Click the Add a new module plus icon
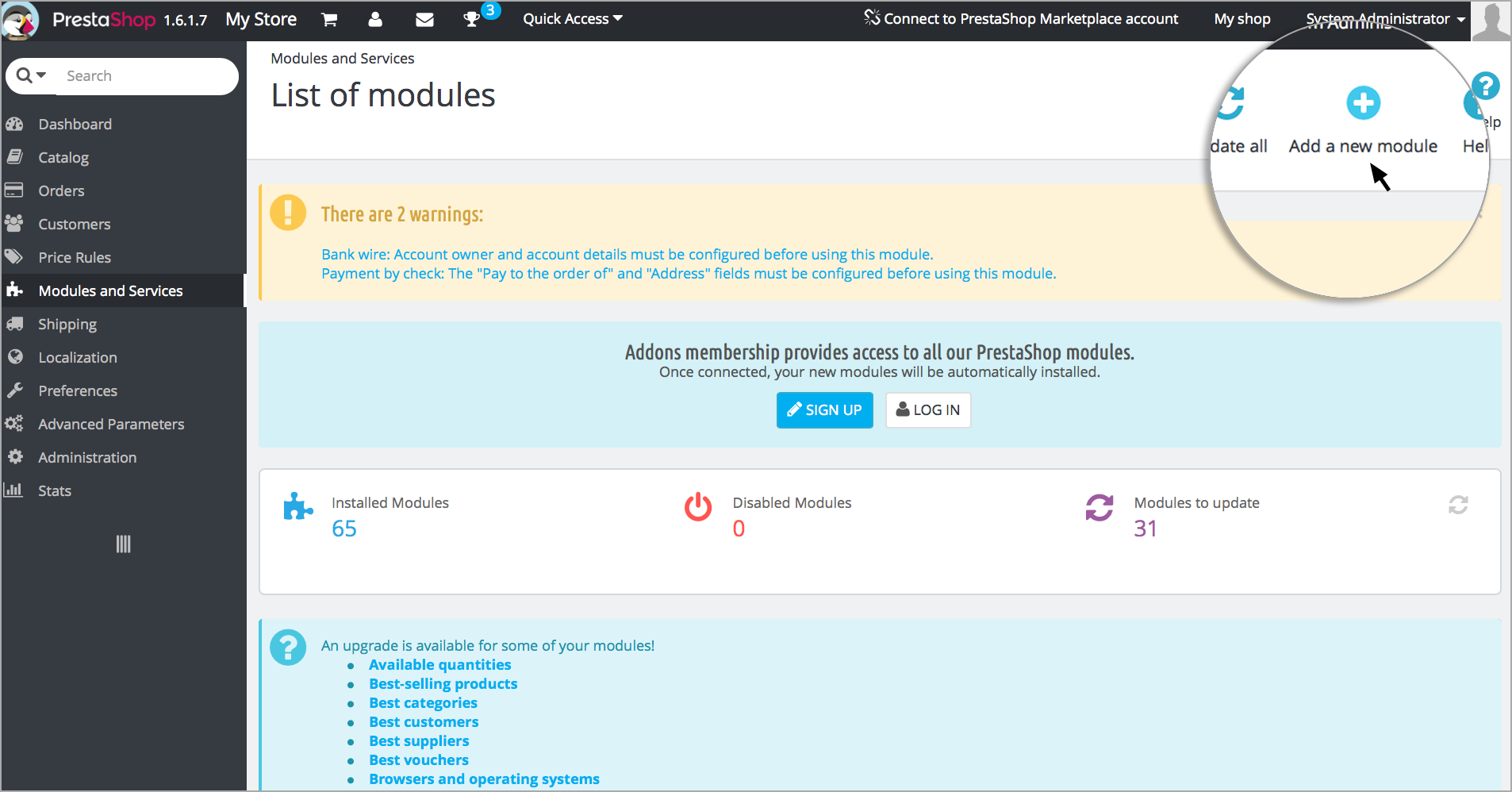This screenshot has width=1512, height=792. [1363, 102]
